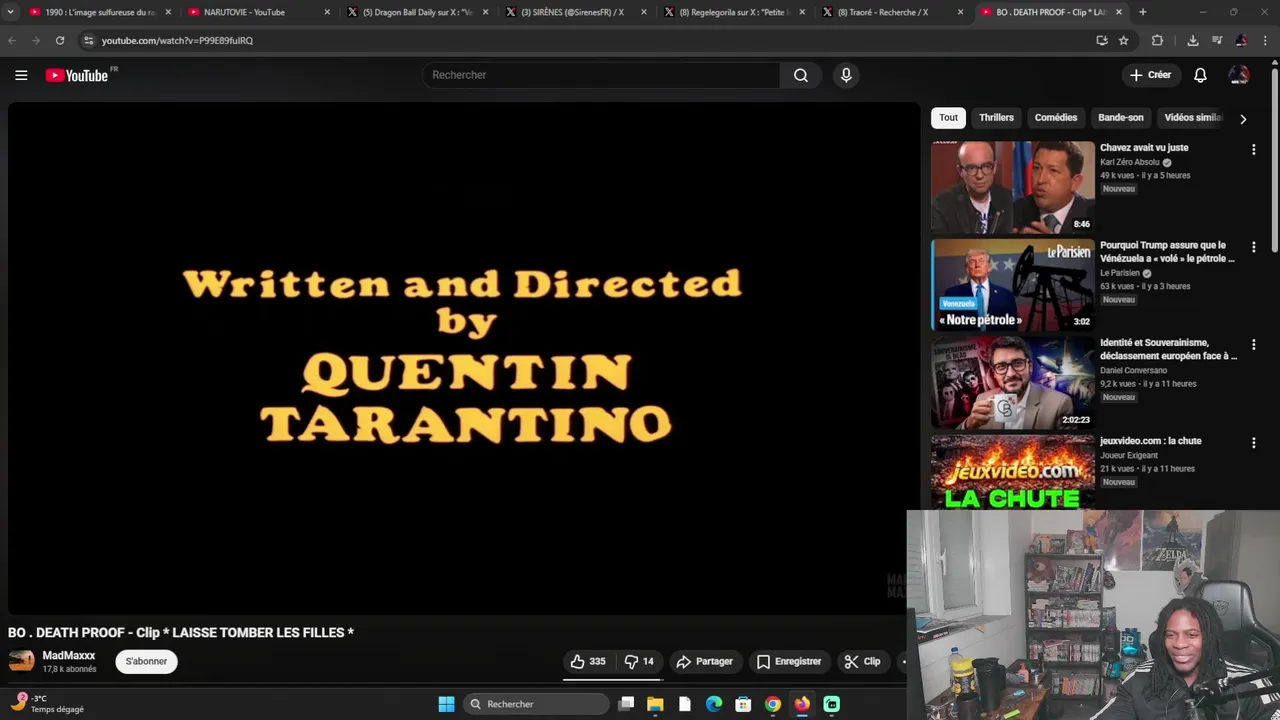Select the Vidéos similaires filter chip
The width and height of the screenshot is (1280, 720).
1193,118
